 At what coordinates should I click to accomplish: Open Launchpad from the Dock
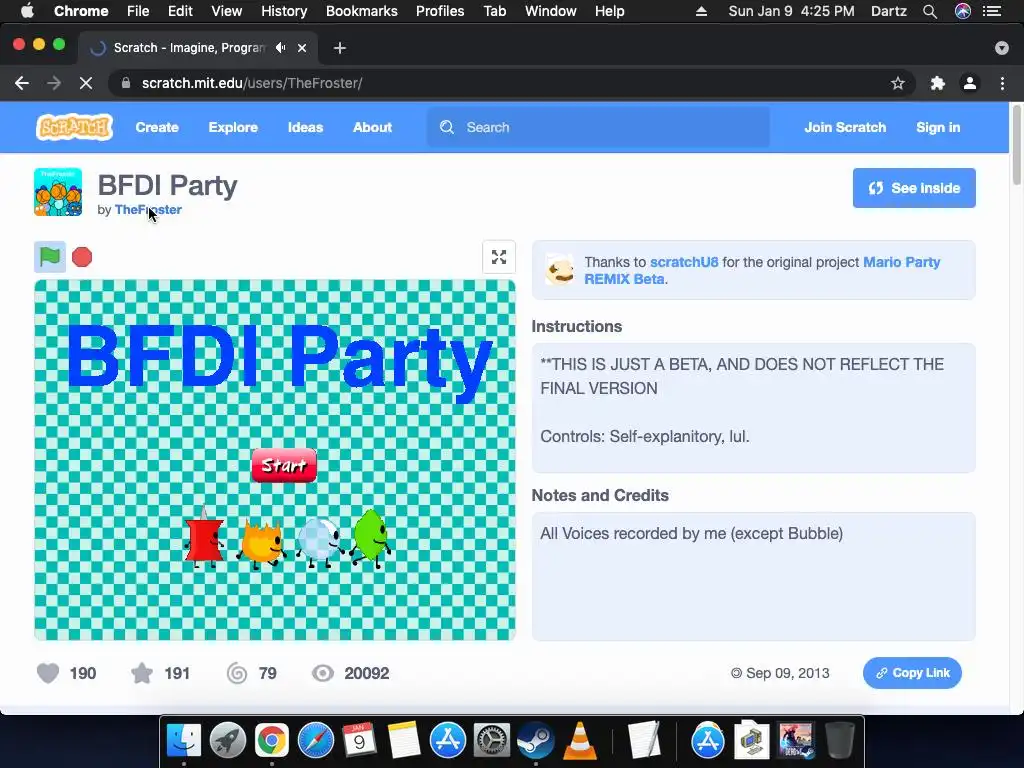point(228,741)
